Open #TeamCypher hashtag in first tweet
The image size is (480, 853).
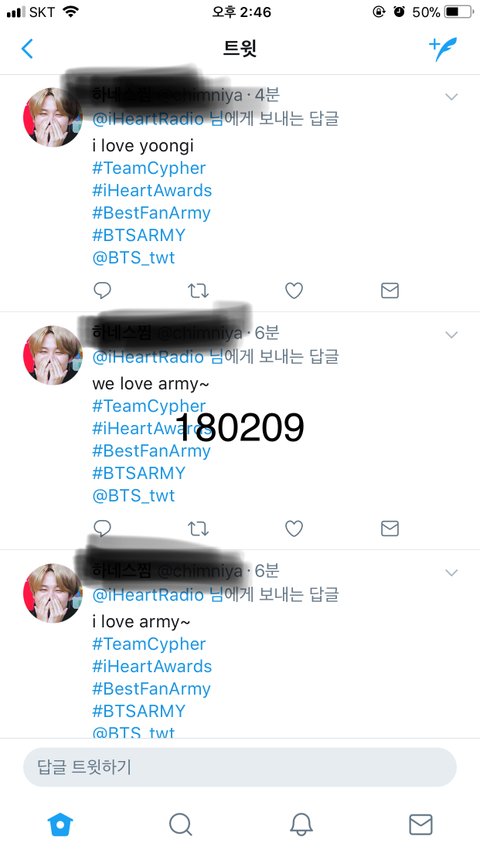click(x=149, y=168)
